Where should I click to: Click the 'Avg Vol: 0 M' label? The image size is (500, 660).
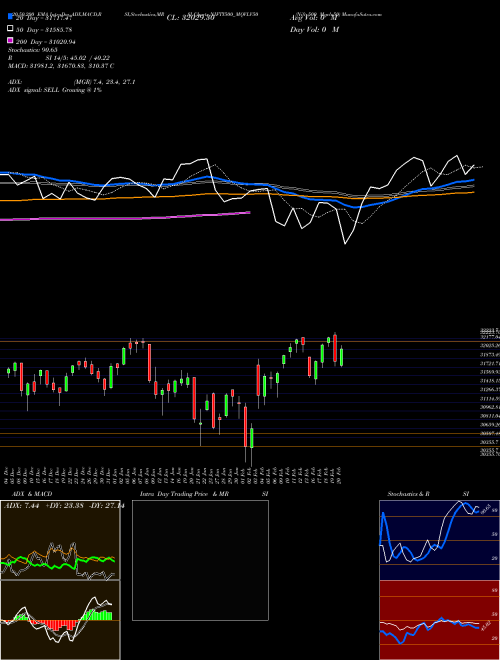[314, 18]
